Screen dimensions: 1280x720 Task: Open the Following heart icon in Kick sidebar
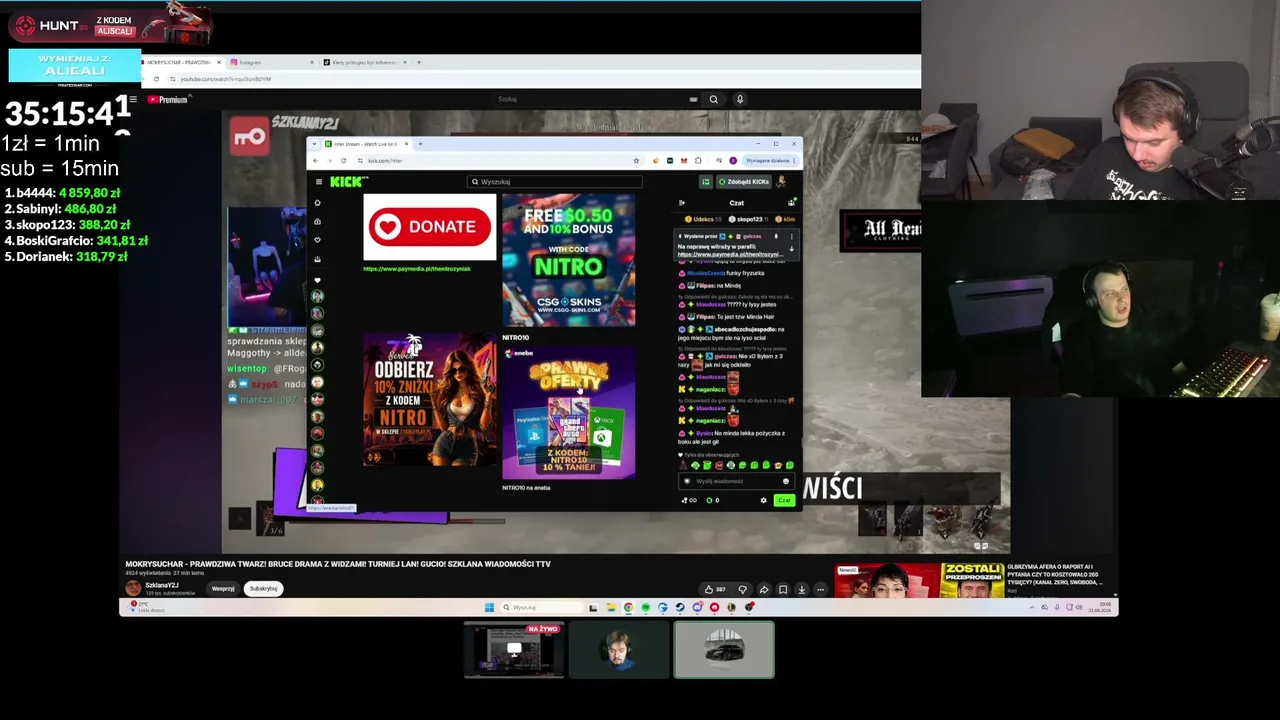[x=317, y=240]
